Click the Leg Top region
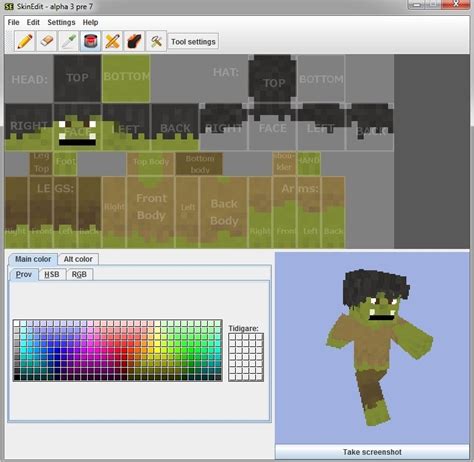This screenshot has height=462, width=474. pyautogui.click(x=41, y=164)
